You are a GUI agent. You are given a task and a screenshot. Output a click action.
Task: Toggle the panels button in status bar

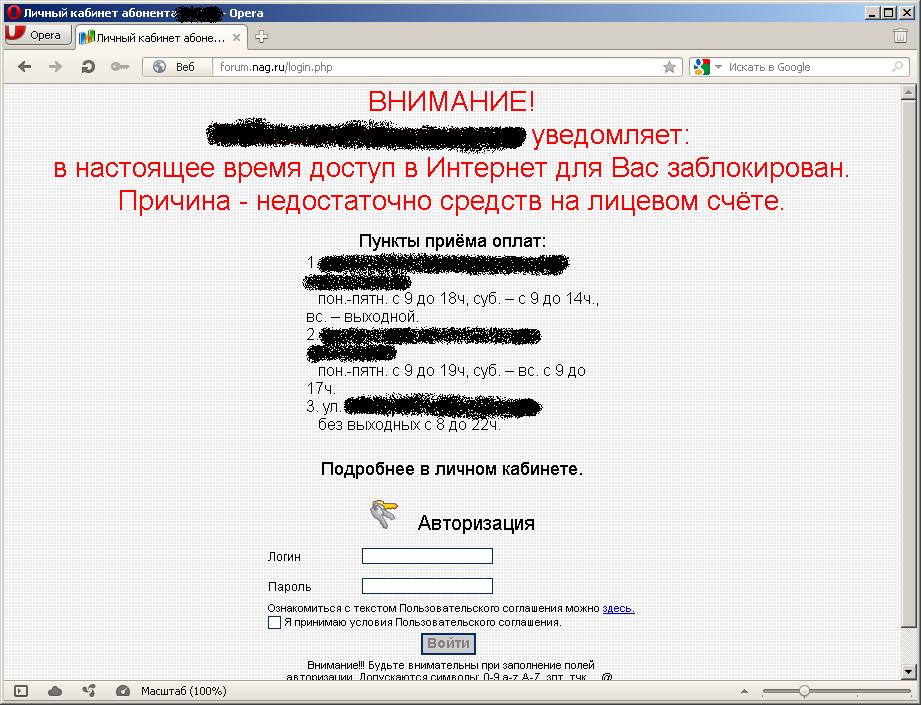(21, 691)
